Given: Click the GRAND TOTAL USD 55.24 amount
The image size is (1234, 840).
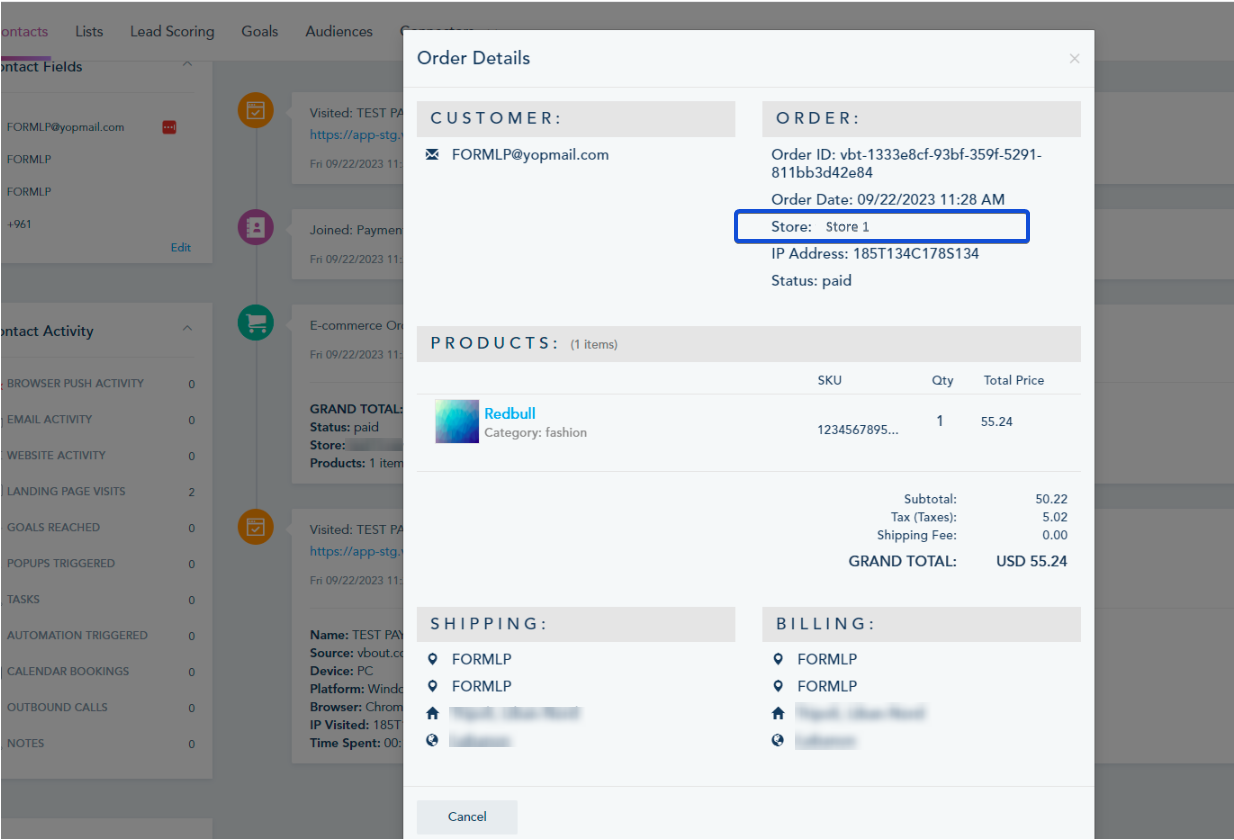Looking at the screenshot, I should click(x=1031, y=562).
